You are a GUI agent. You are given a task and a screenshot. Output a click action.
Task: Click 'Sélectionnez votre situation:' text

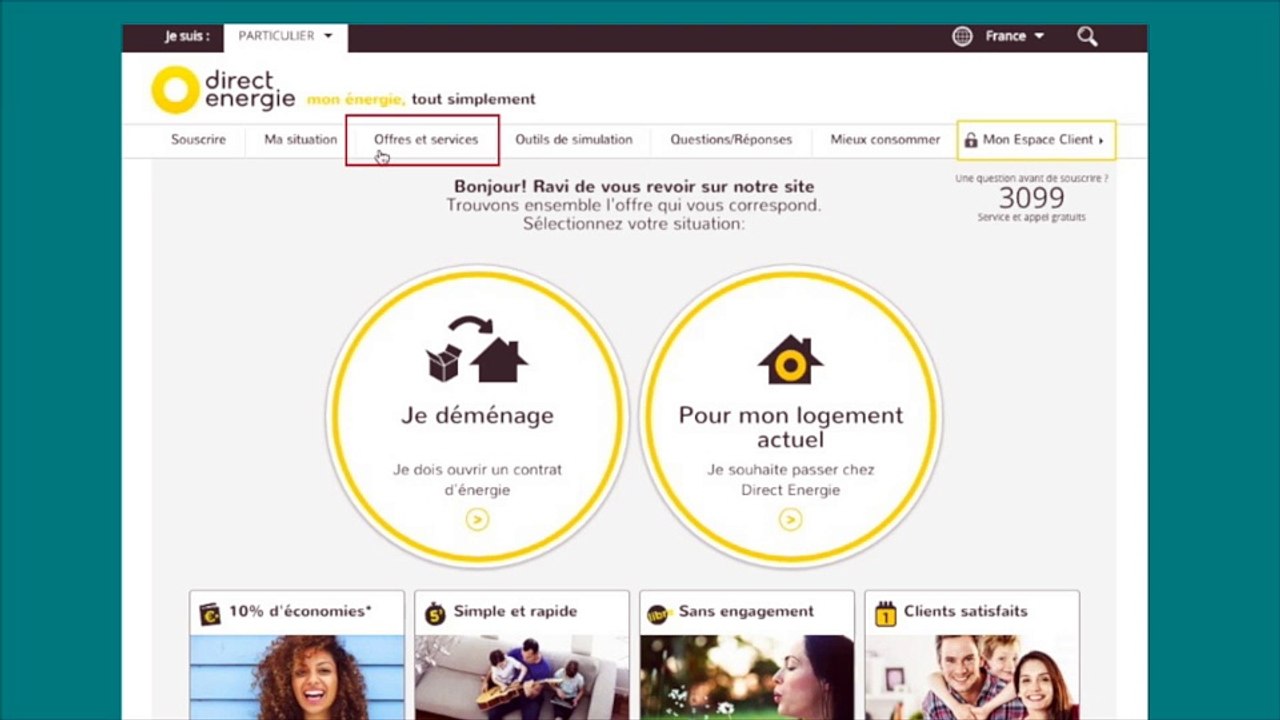coord(634,224)
